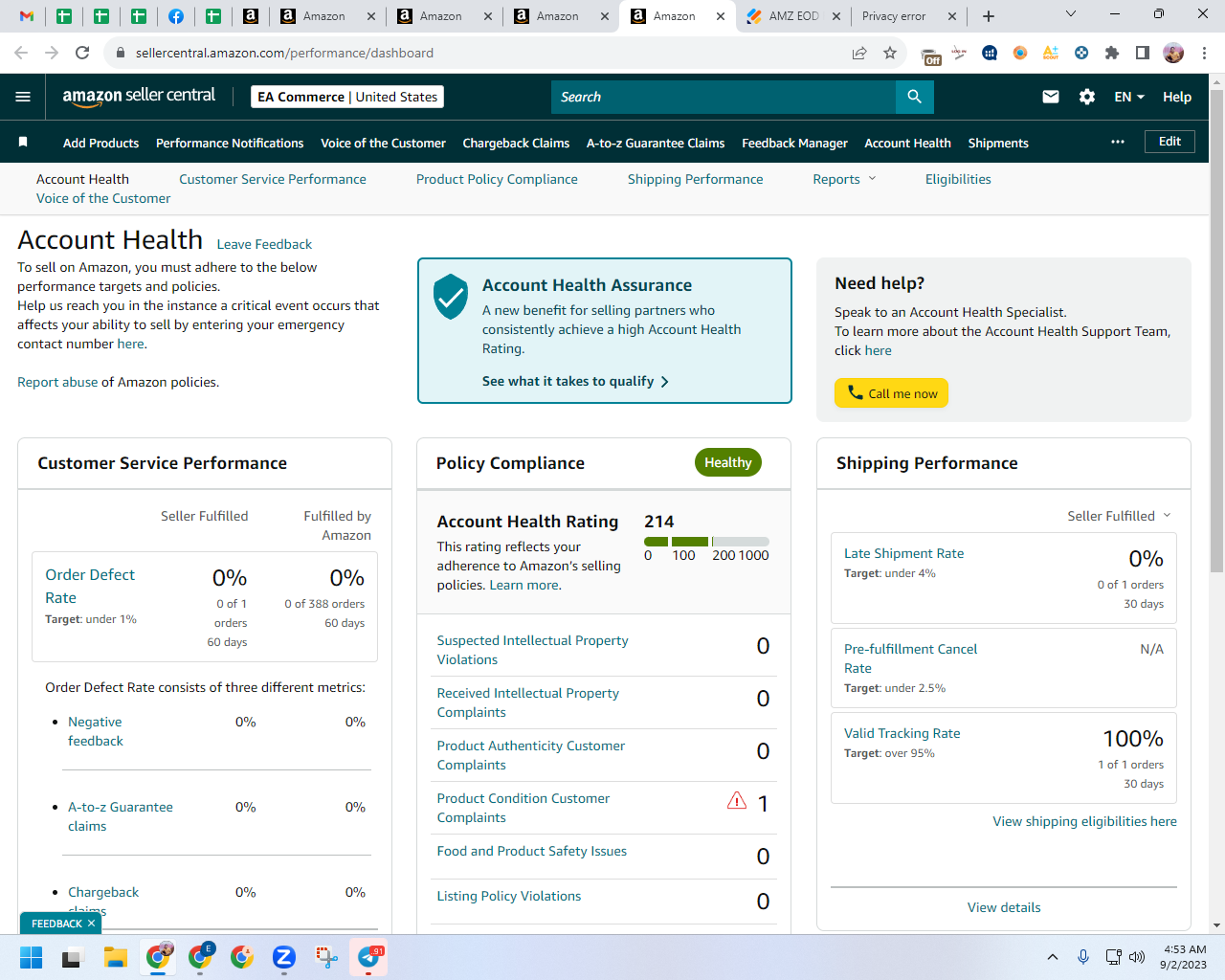Click the Seller Central search field
The width and height of the screenshot is (1225, 980).
tap(724, 97)
